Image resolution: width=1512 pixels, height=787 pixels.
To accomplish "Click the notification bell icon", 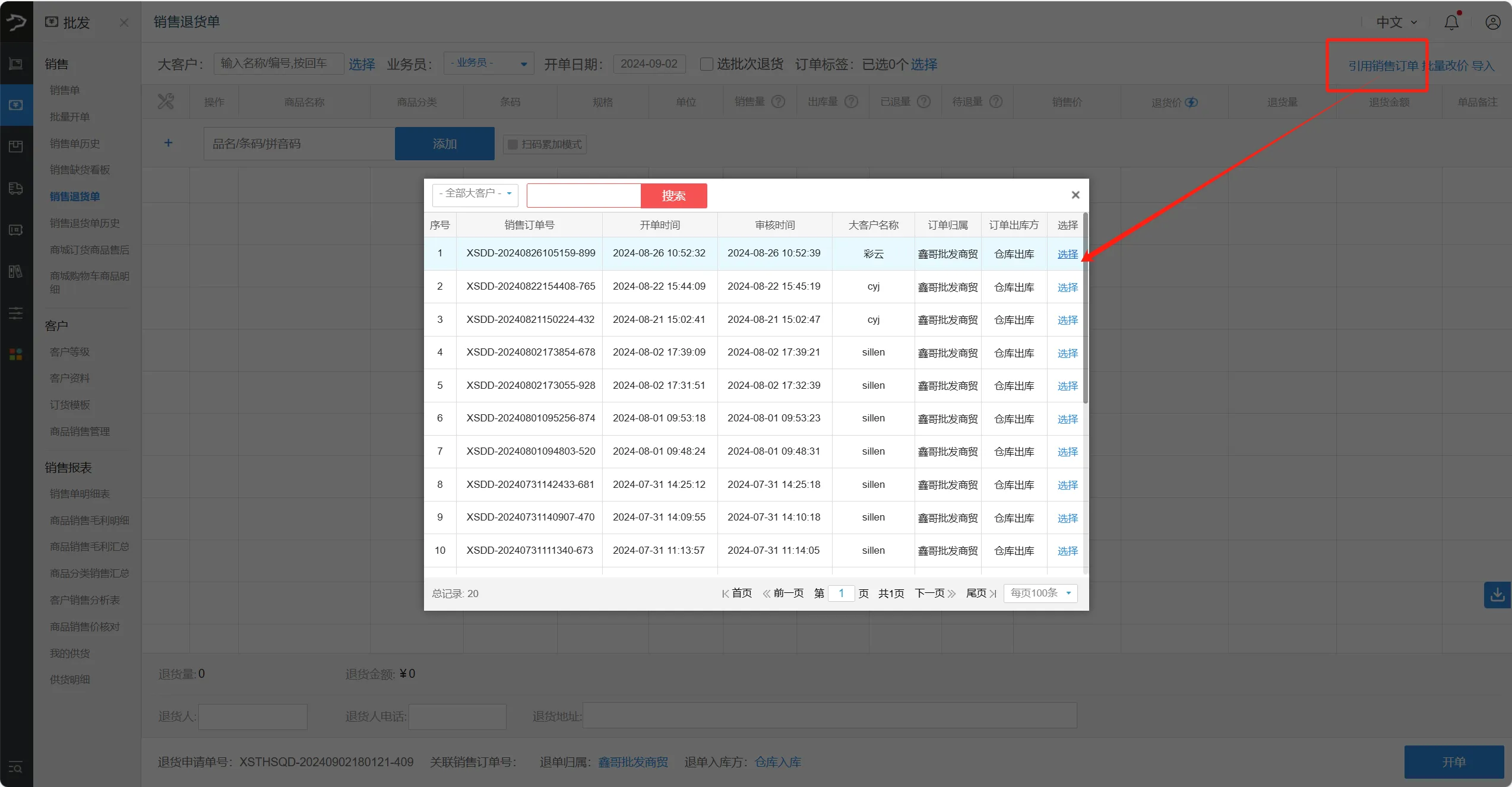I will click(x=1451, y=23).
